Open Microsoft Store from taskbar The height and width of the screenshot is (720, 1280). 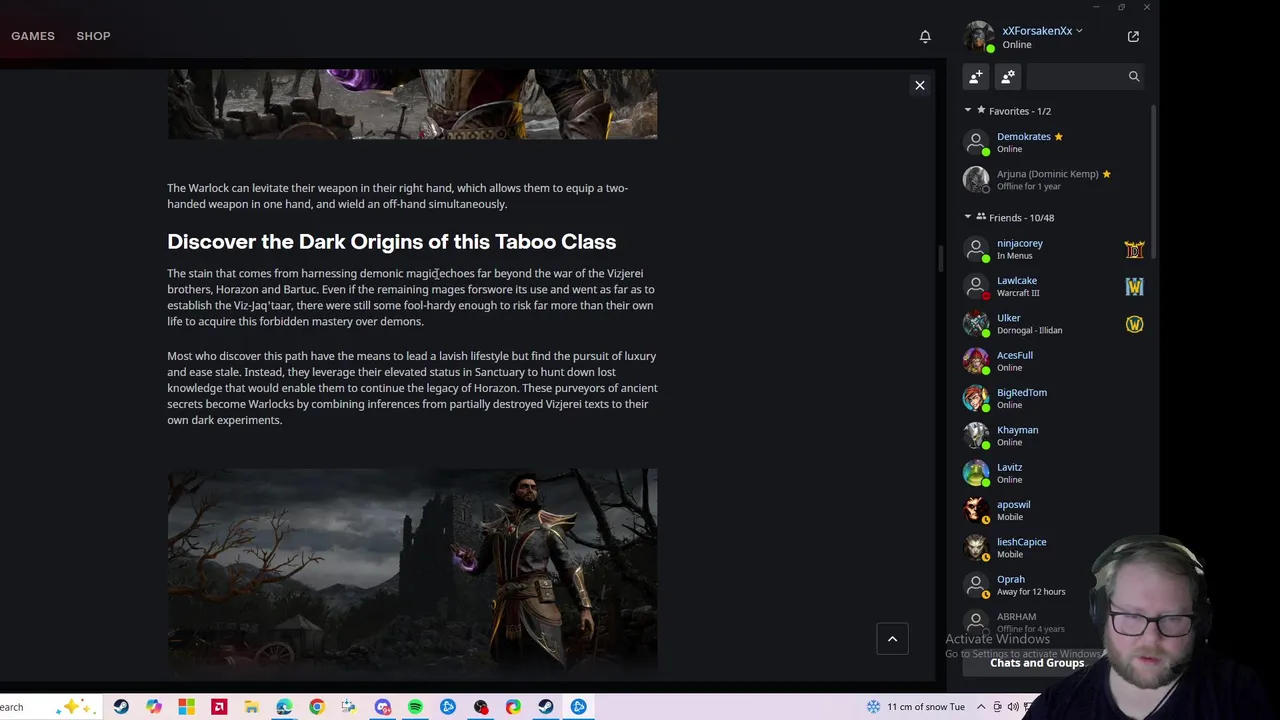point(186,707)
